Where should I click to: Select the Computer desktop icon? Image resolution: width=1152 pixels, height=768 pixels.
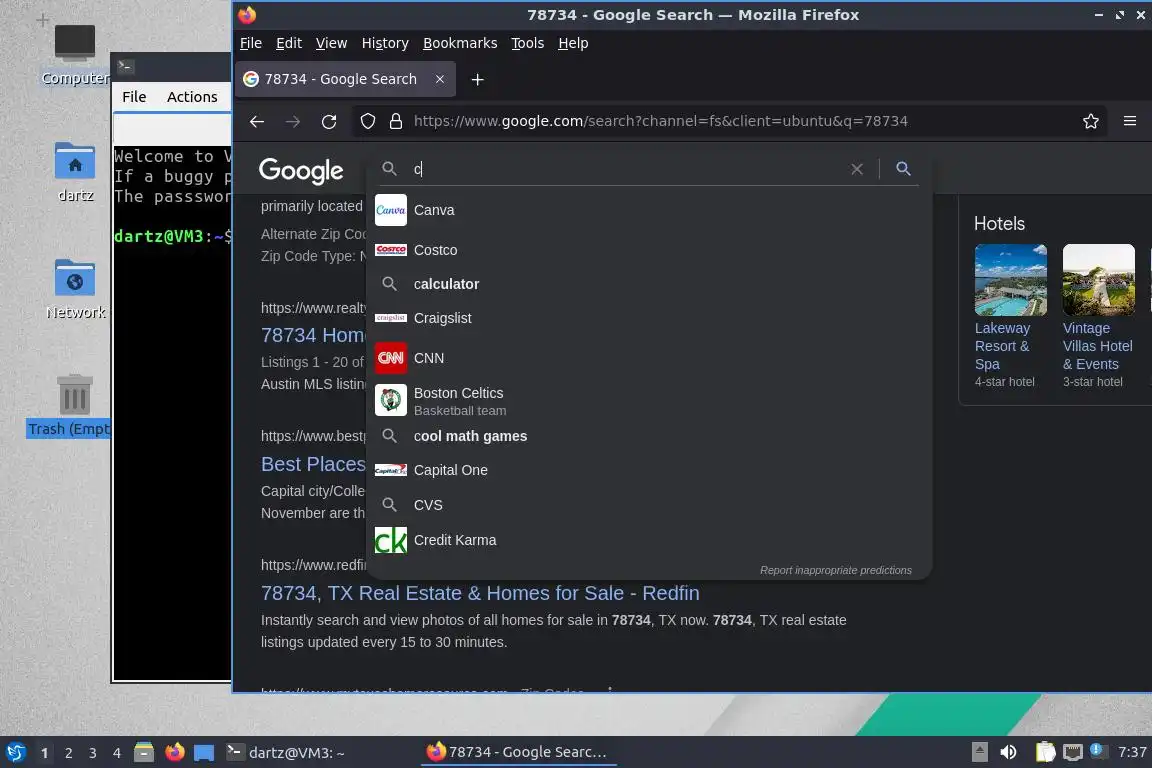[x=75, y=55]
